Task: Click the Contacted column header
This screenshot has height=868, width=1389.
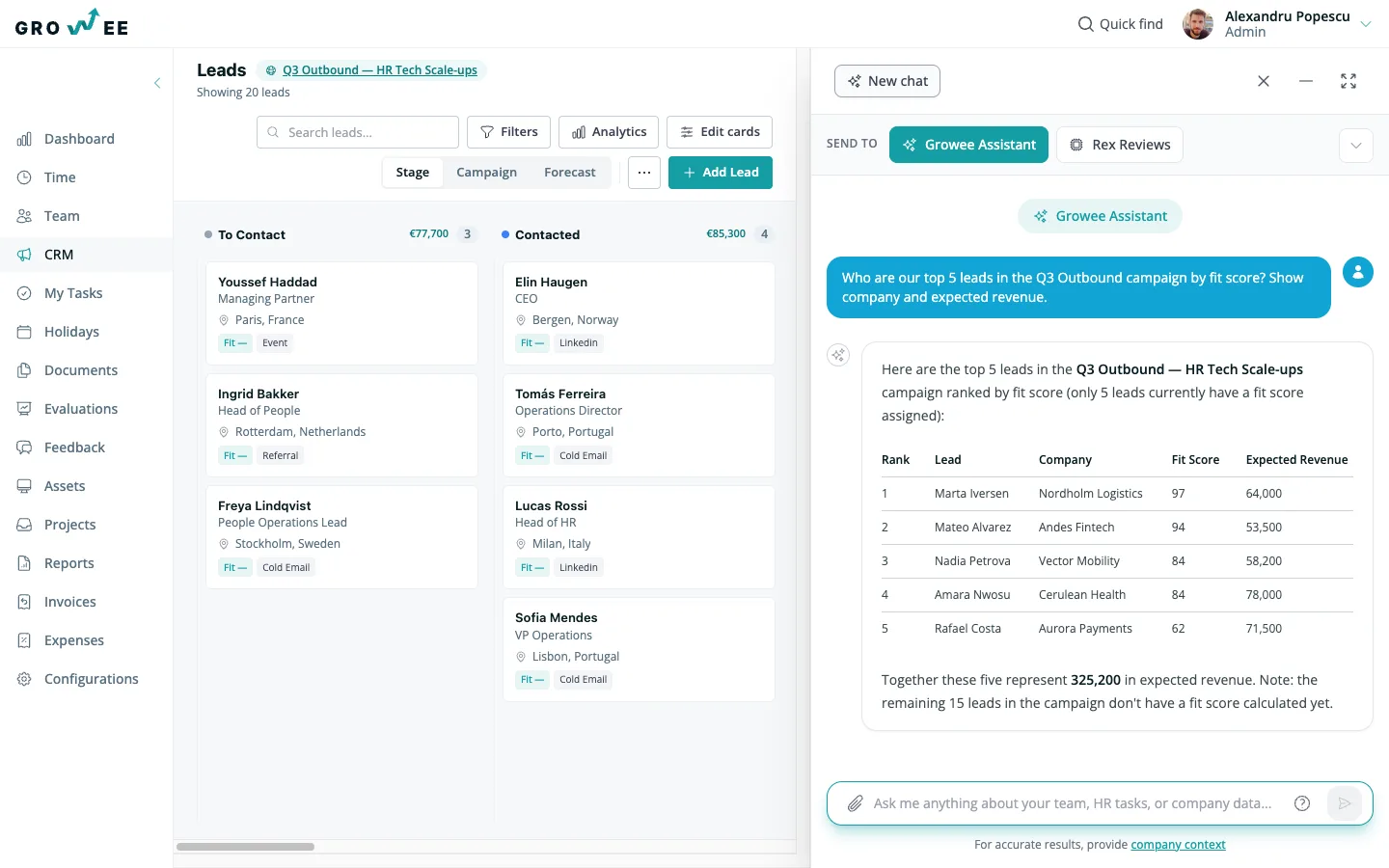Action: [x=547, y=234]
